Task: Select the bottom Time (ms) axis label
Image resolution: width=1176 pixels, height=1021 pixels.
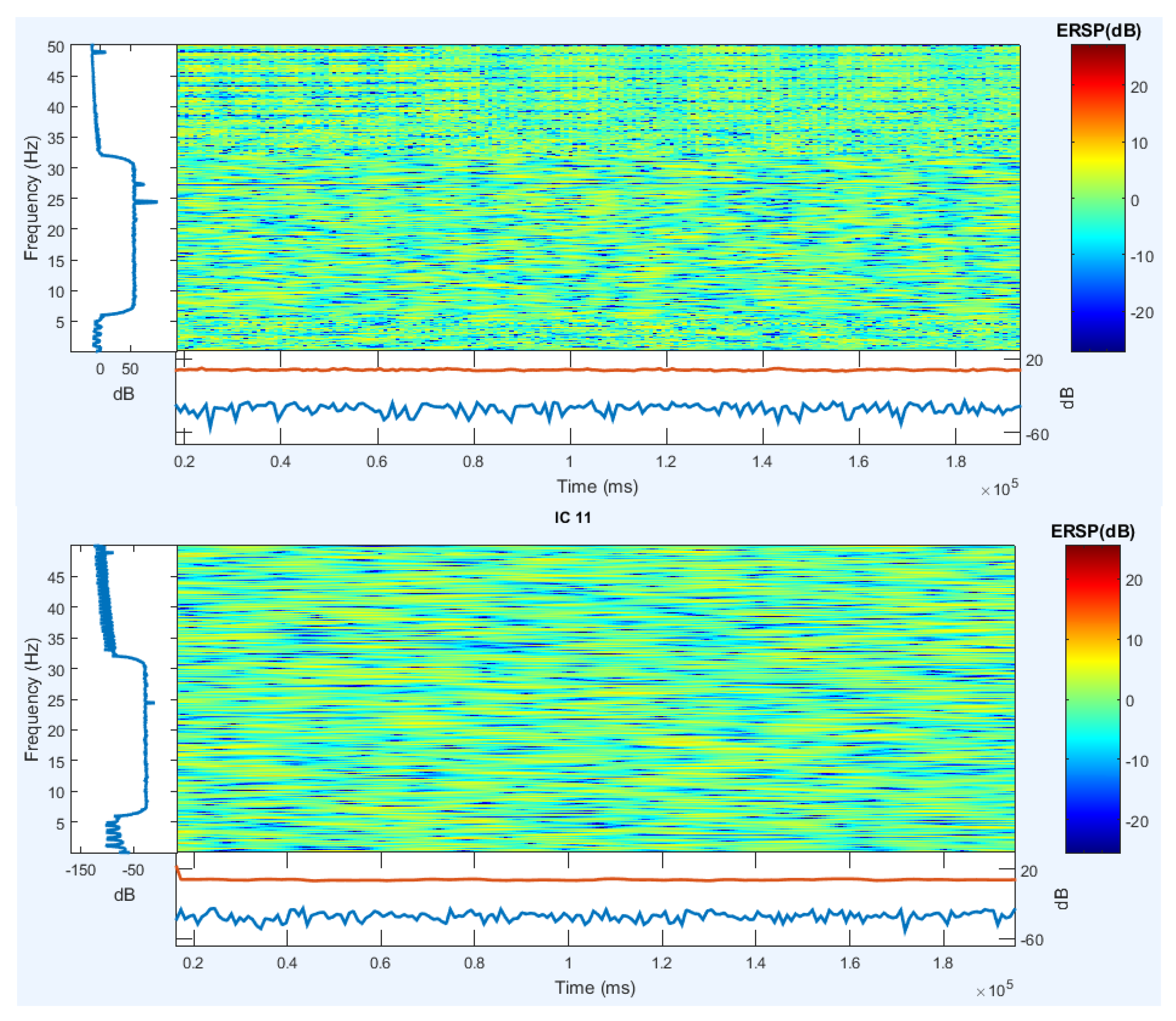Action: coord(595,987)
